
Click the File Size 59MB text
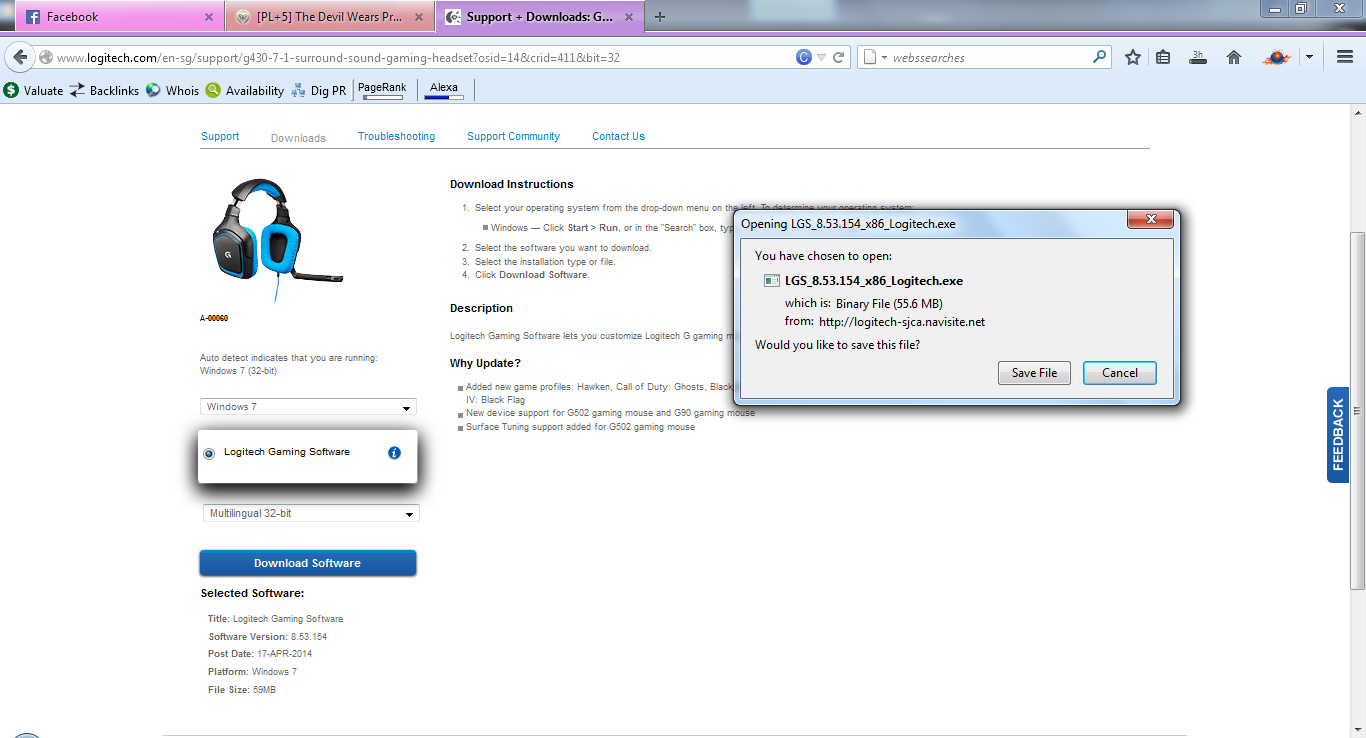[242, 690]
